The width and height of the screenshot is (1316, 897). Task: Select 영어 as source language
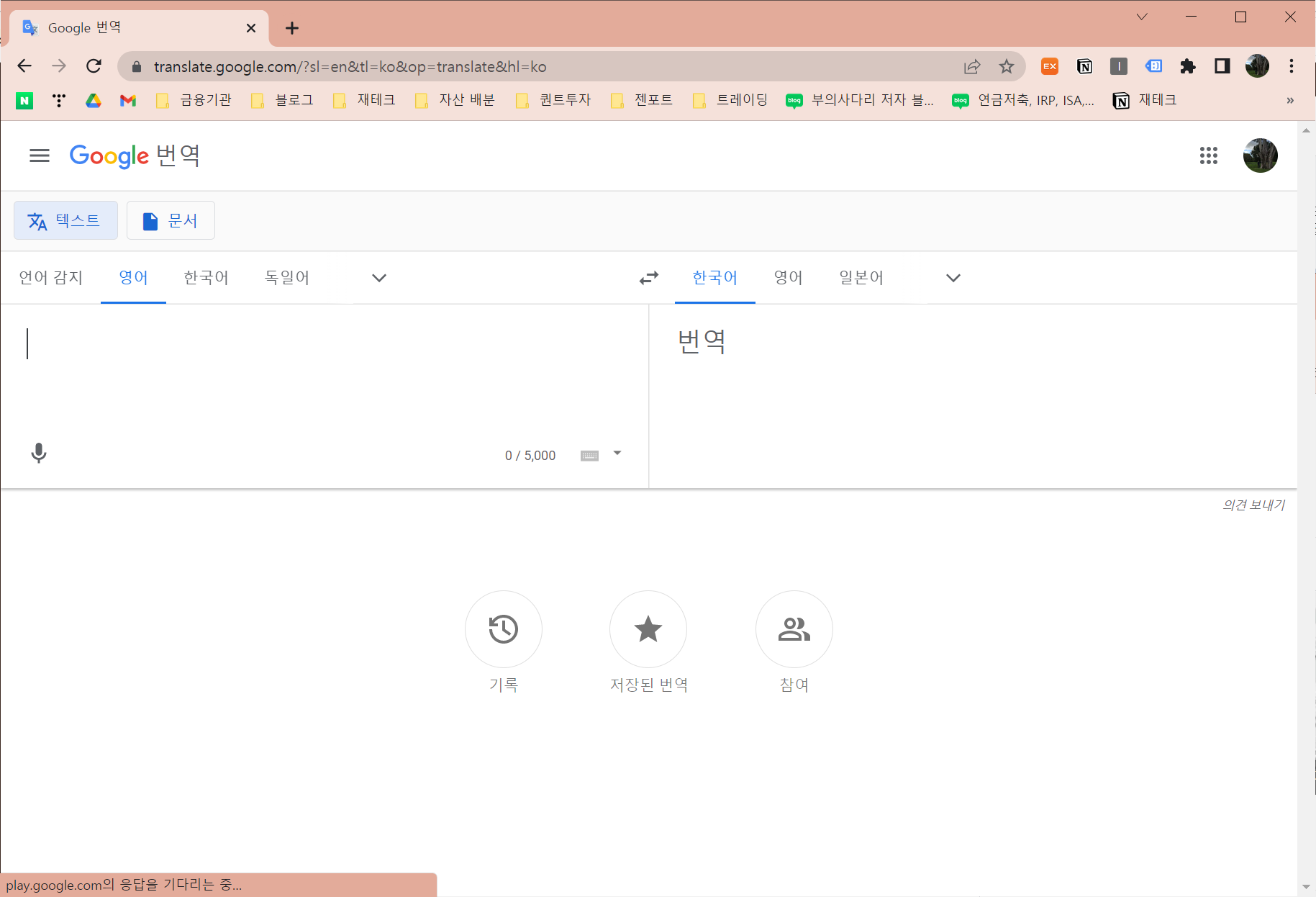[134, 278]
